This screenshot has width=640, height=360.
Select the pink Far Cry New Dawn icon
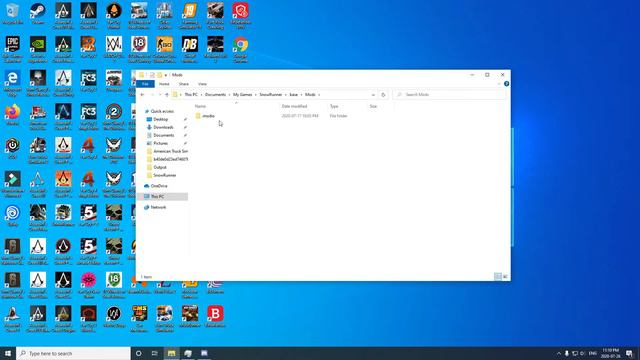tap(89, 280)
